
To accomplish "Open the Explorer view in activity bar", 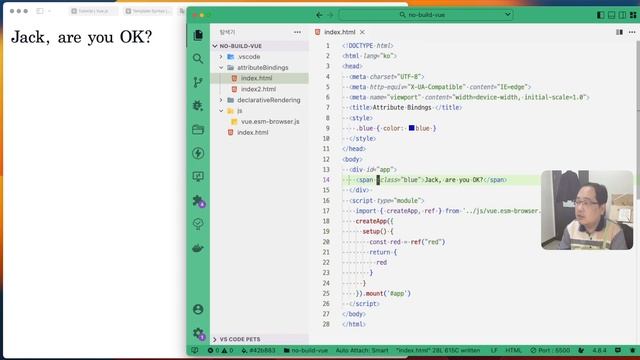I will pos(198,35).
